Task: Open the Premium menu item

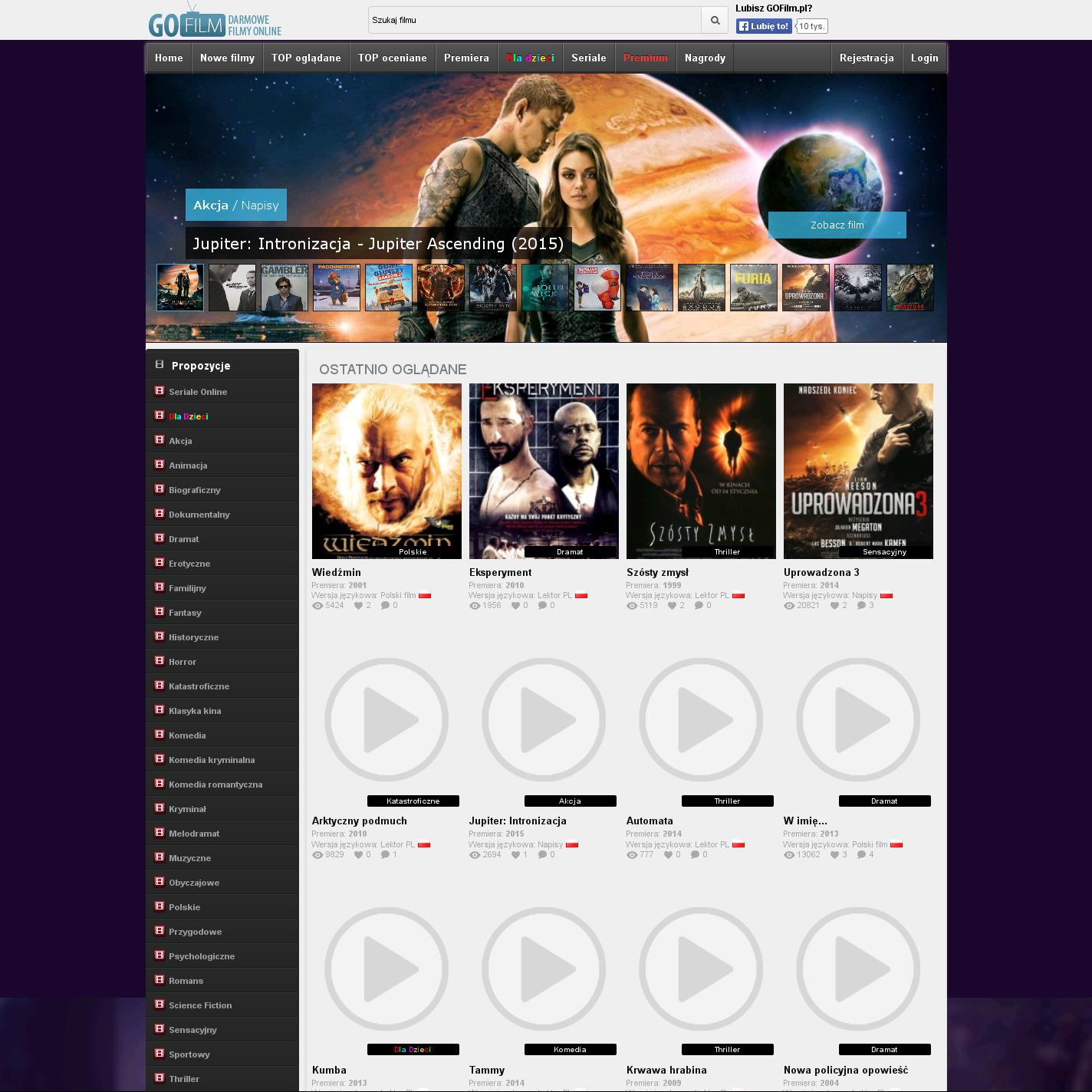Action: pos(645,58)
